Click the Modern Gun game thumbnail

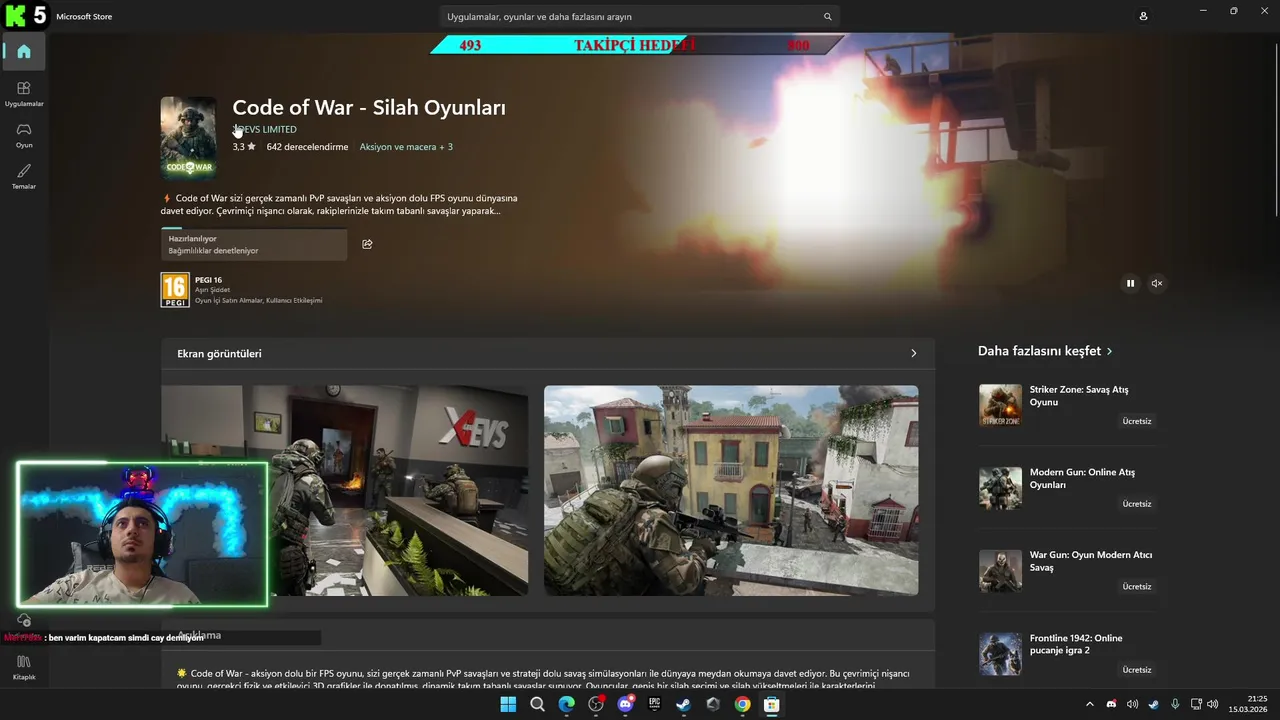pyautogui.click(x=1000, y=488)
